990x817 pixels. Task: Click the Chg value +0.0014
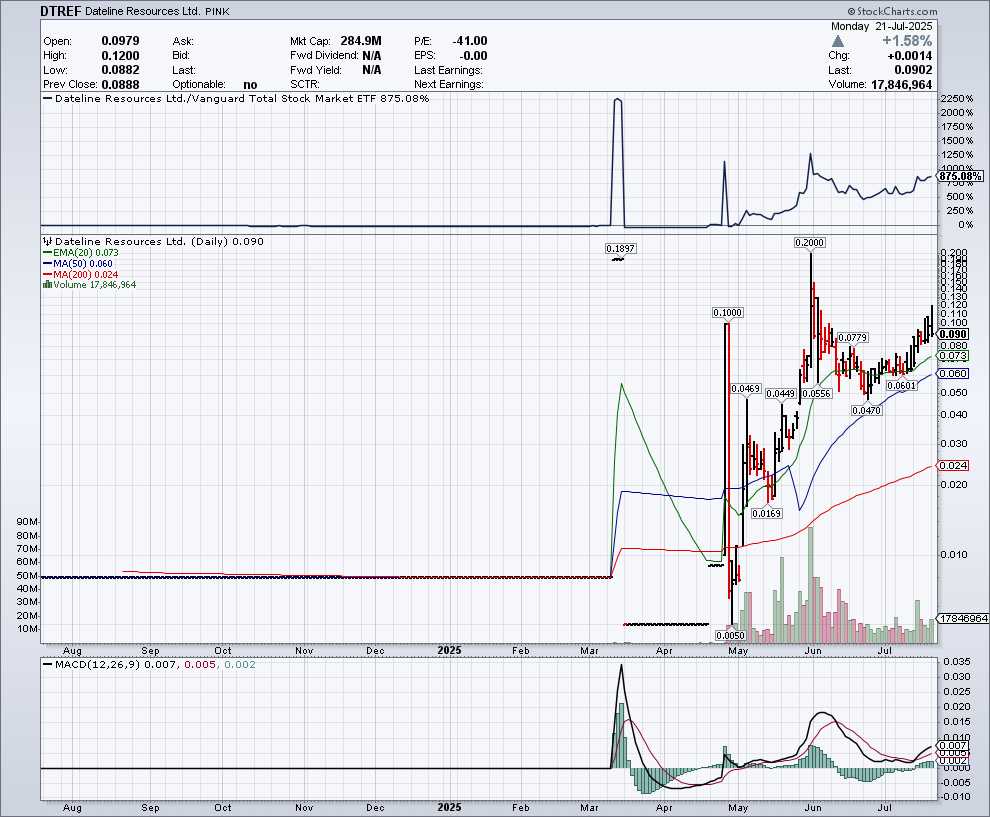coord(910,56)
